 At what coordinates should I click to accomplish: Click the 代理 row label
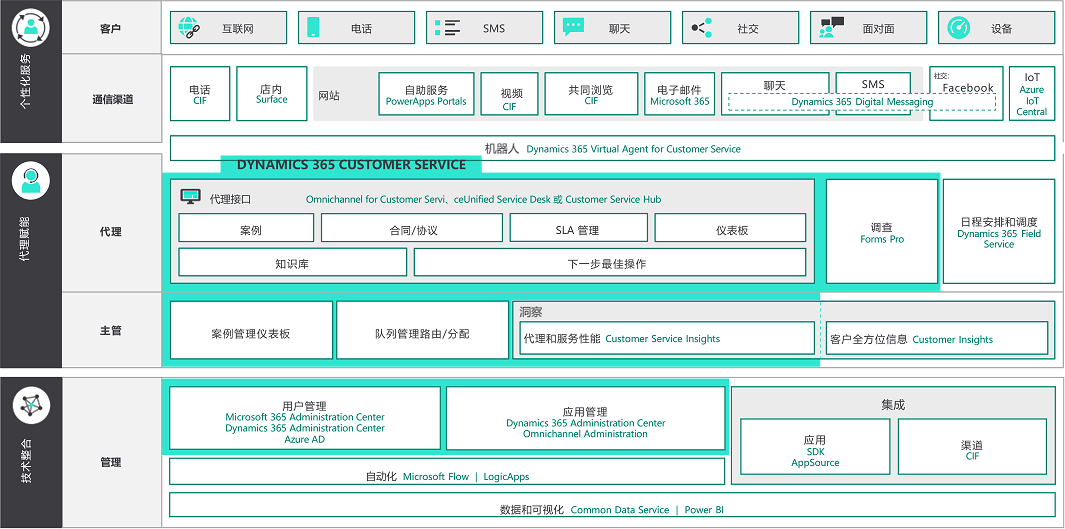pos(110,232)
